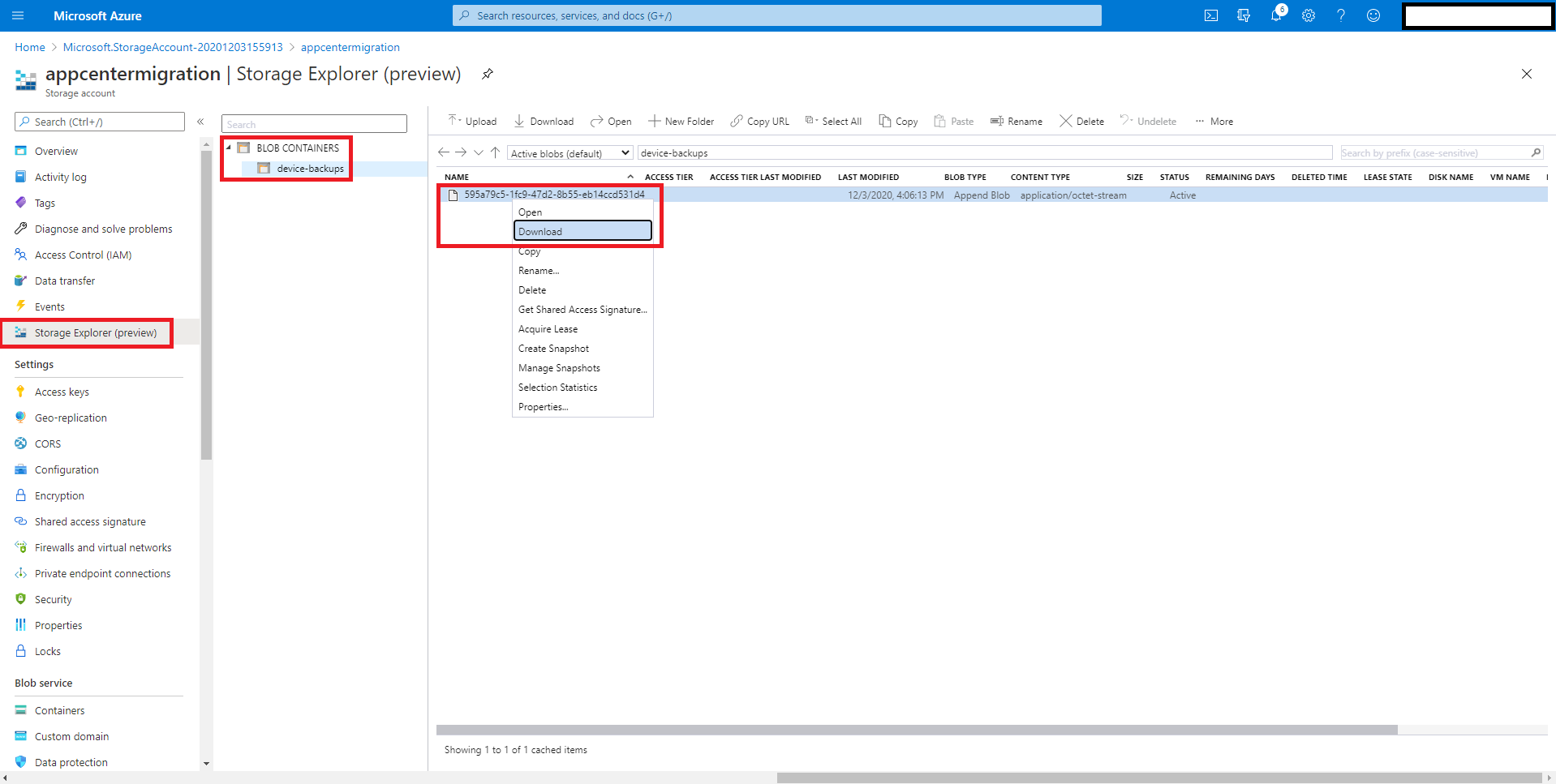Open Azure Cloud Shell icon
This screenshot has width=1556, height=784.
point(1210,15)
